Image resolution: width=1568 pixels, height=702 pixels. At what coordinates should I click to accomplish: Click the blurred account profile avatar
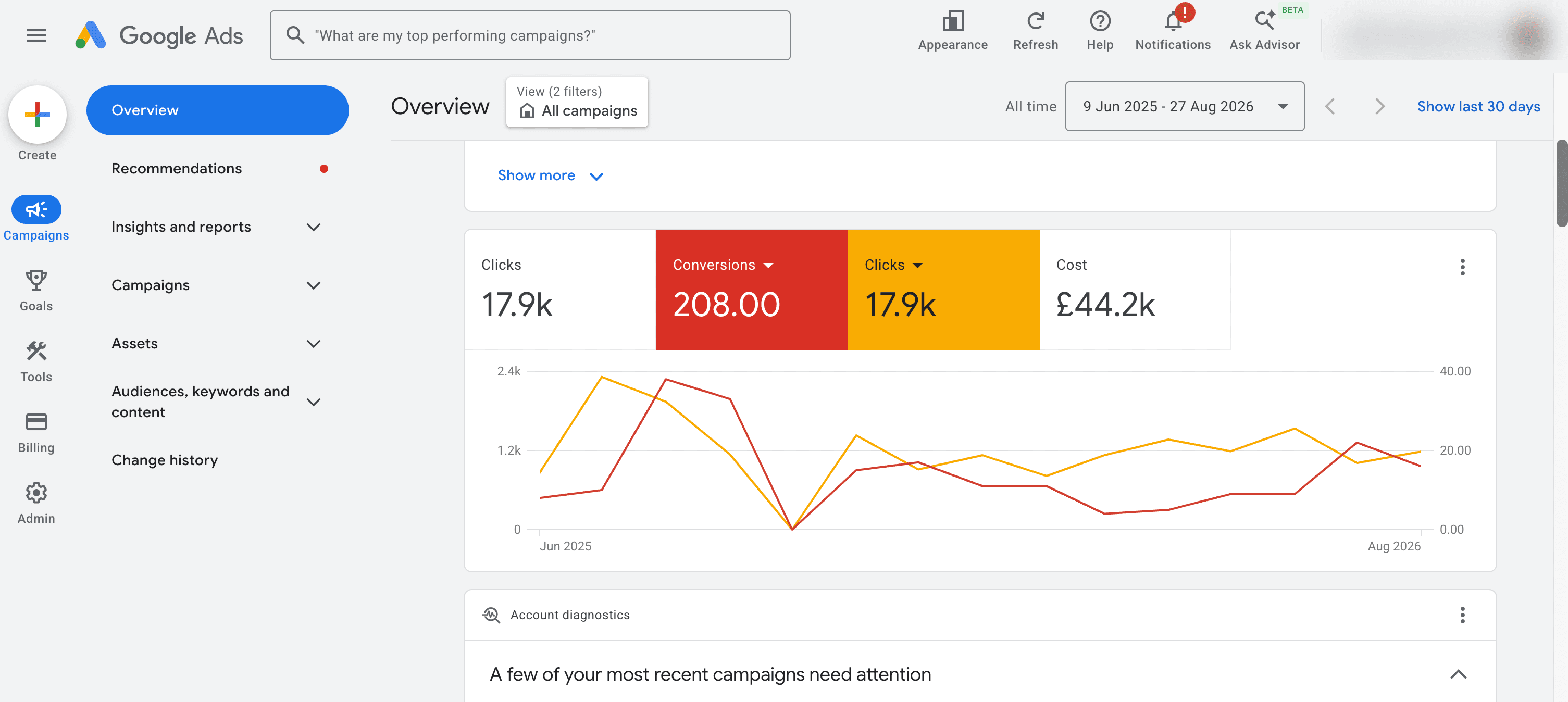[x=1528, y=36]
